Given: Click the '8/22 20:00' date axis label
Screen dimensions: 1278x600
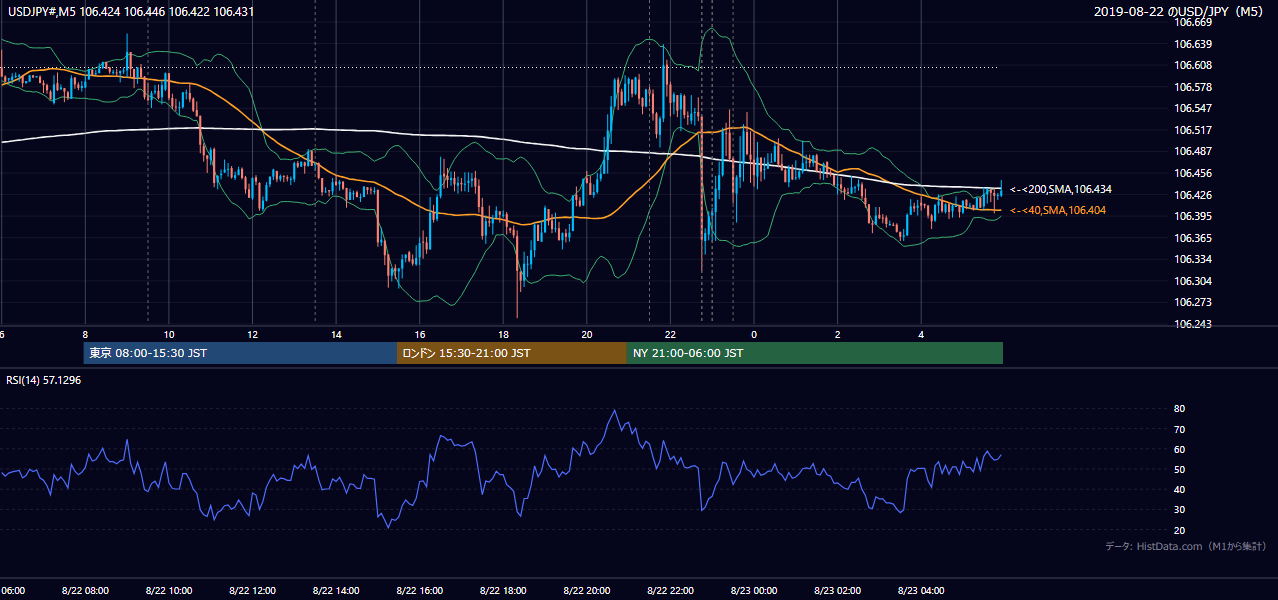Looking at the screenshot, I should [587, 590].
